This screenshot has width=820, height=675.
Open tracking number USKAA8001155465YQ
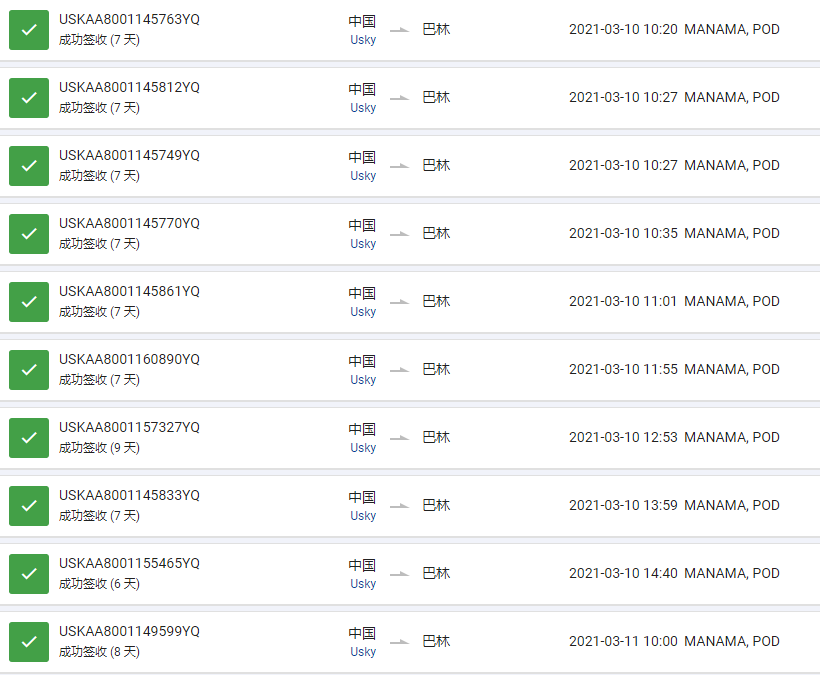tap(129, 563)
